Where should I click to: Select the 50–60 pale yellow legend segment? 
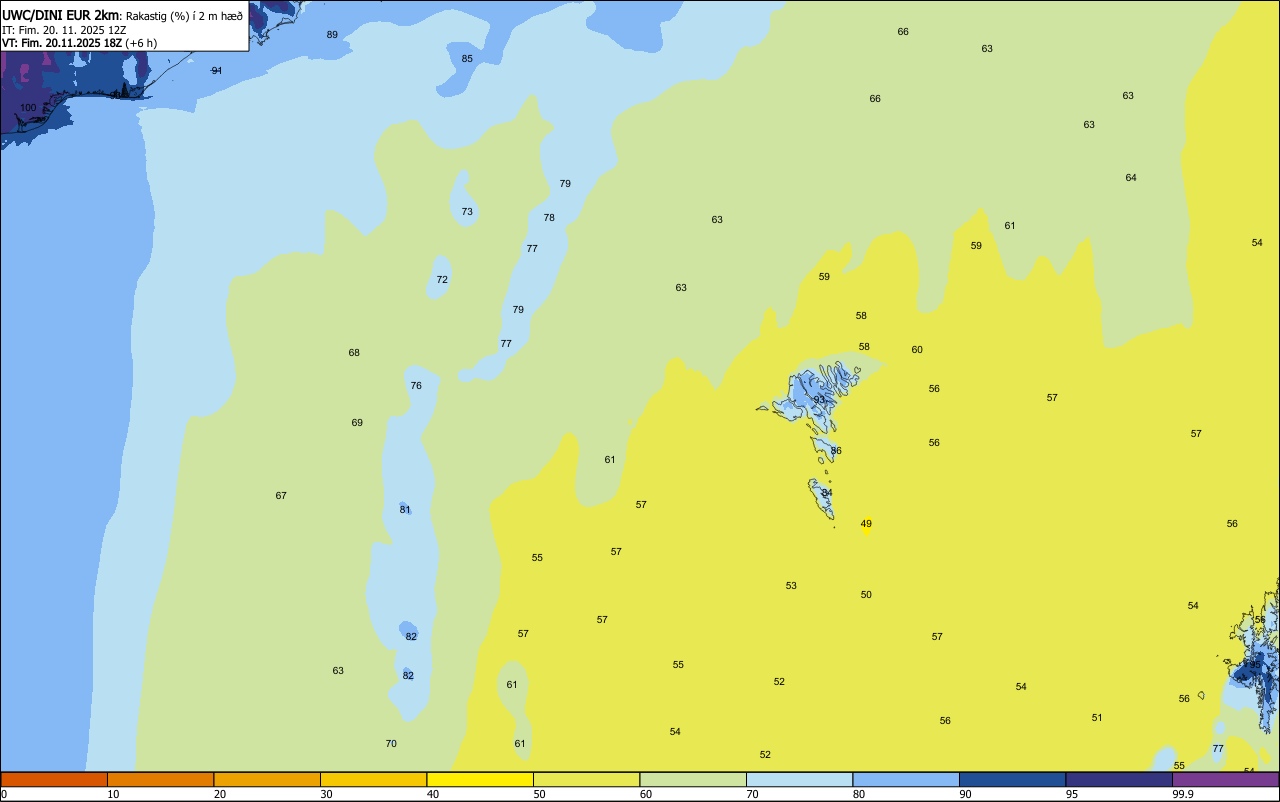pyautogui.click(x=586, y=779)
